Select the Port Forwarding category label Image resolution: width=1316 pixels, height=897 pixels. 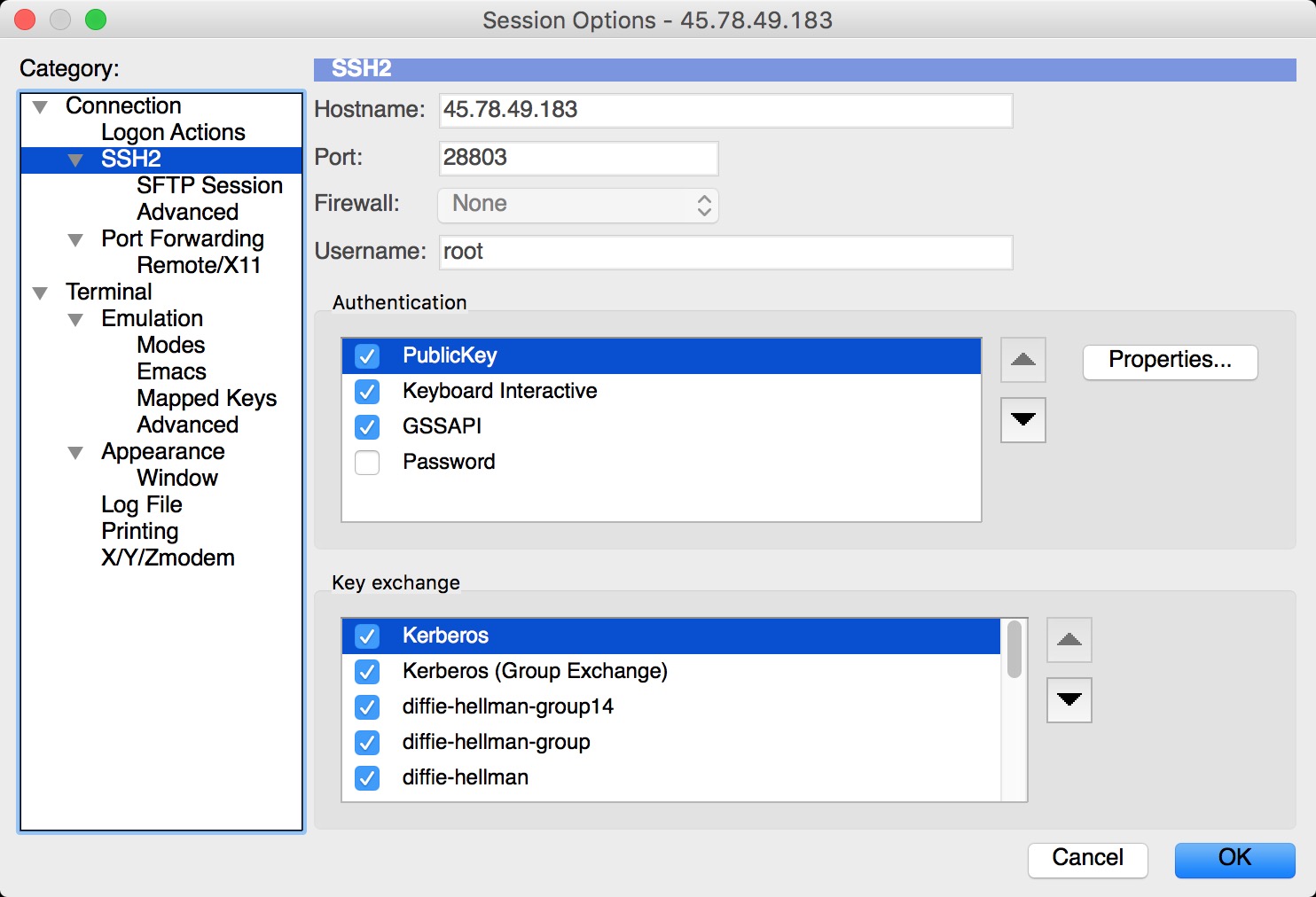(x=183, y=238)
